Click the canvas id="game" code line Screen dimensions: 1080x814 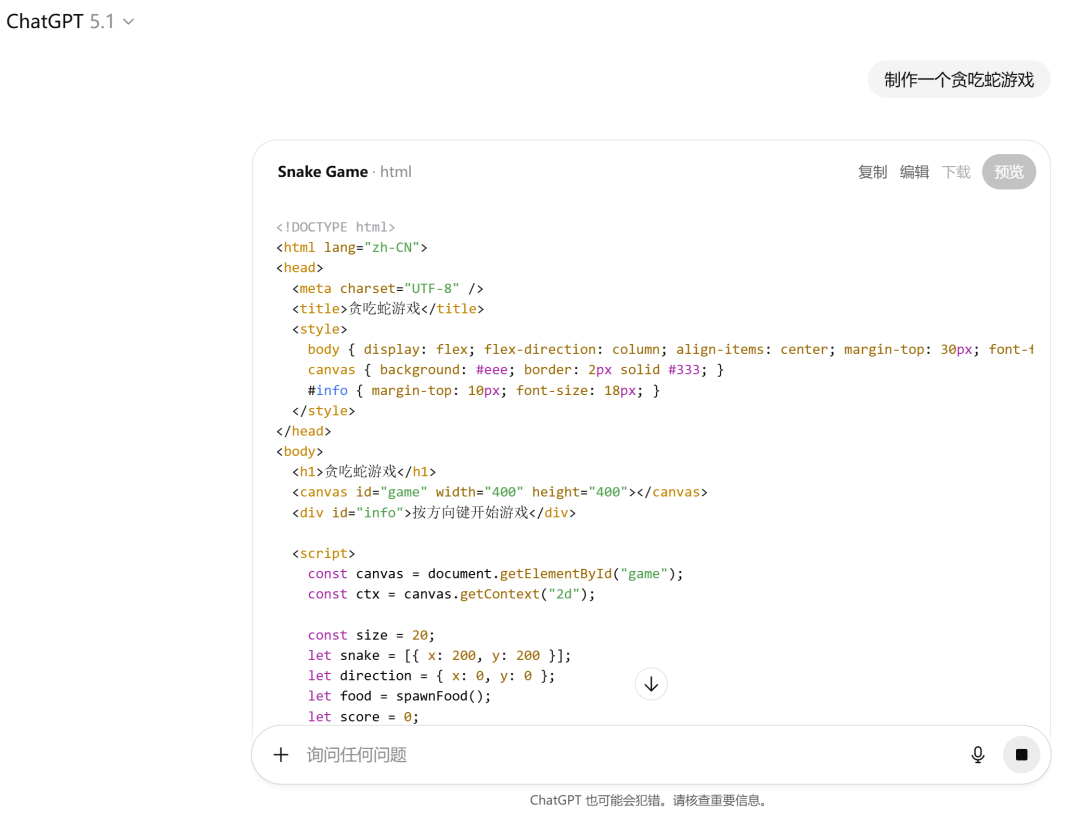tap(500, 492)
